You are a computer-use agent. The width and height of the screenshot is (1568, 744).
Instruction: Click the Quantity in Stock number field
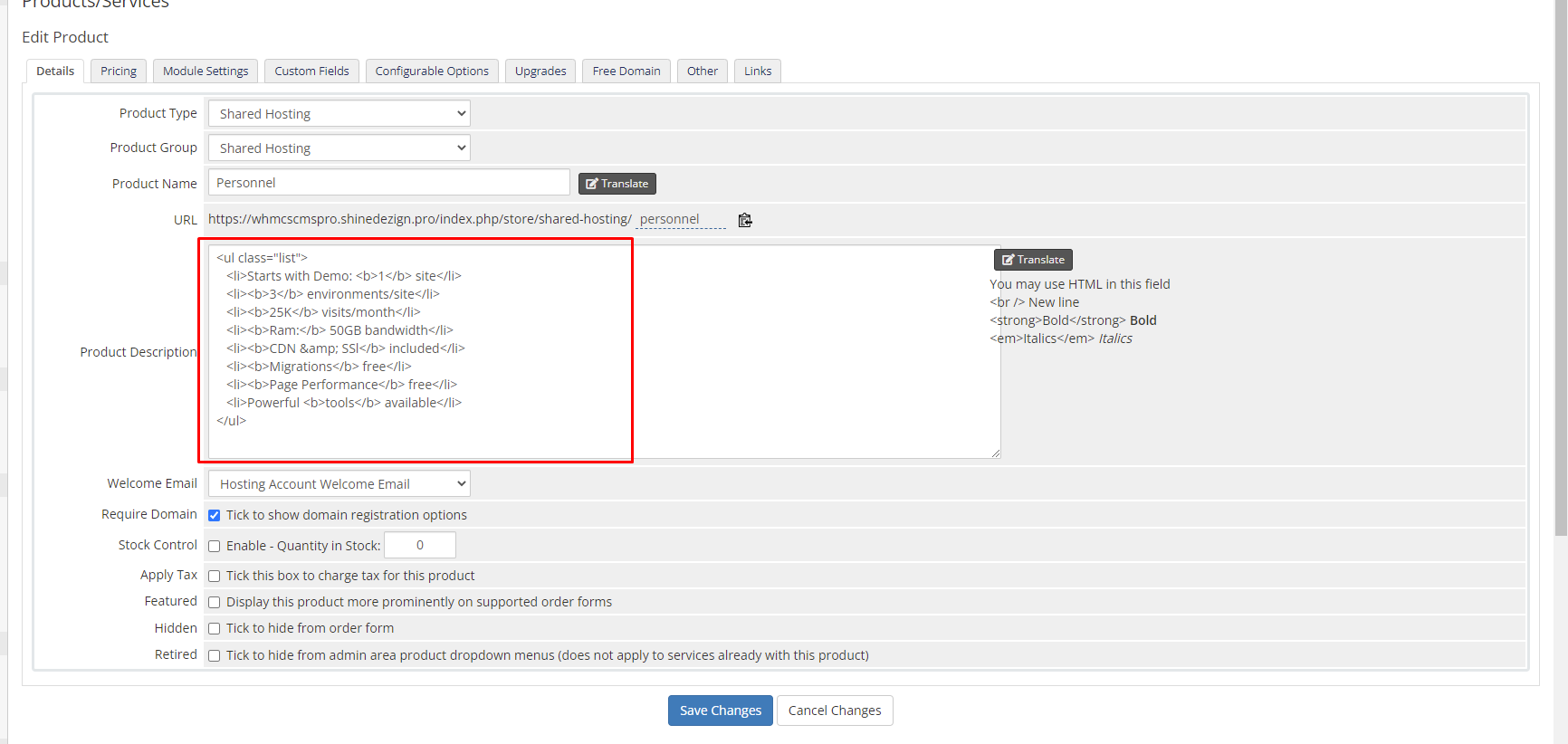(420, 545)
